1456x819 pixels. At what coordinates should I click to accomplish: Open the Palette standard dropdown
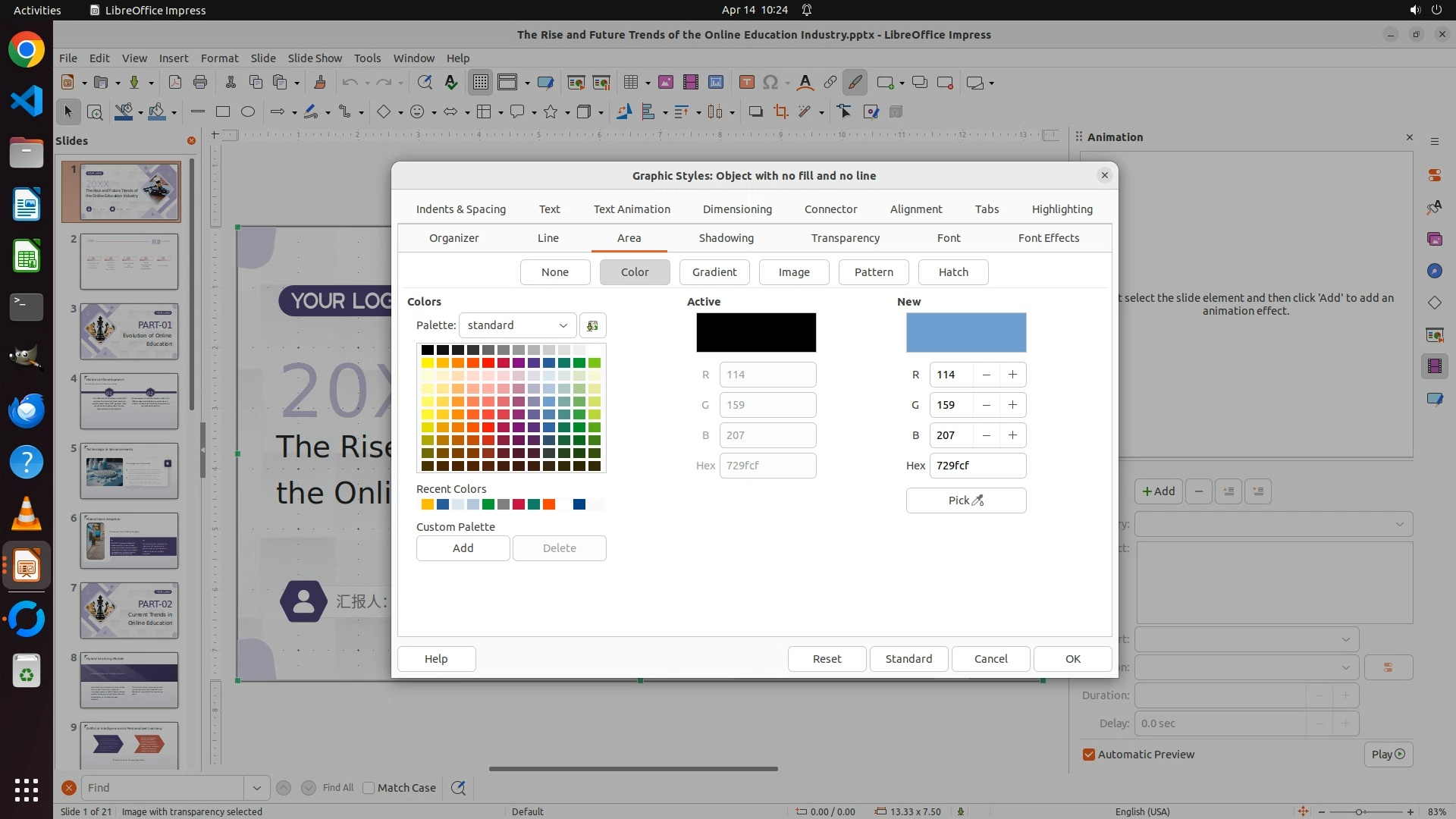(x=517, y=325)
